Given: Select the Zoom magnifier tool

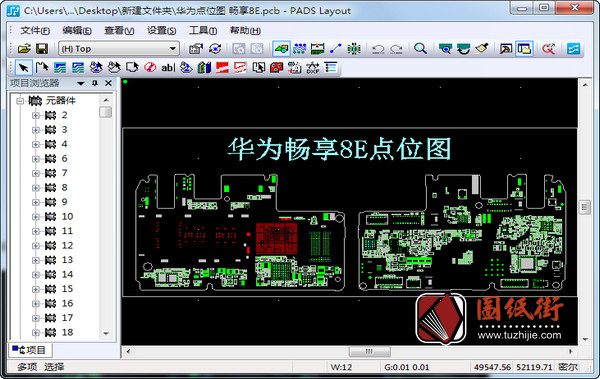Looking at the screenshot, I should pos(420,49).
